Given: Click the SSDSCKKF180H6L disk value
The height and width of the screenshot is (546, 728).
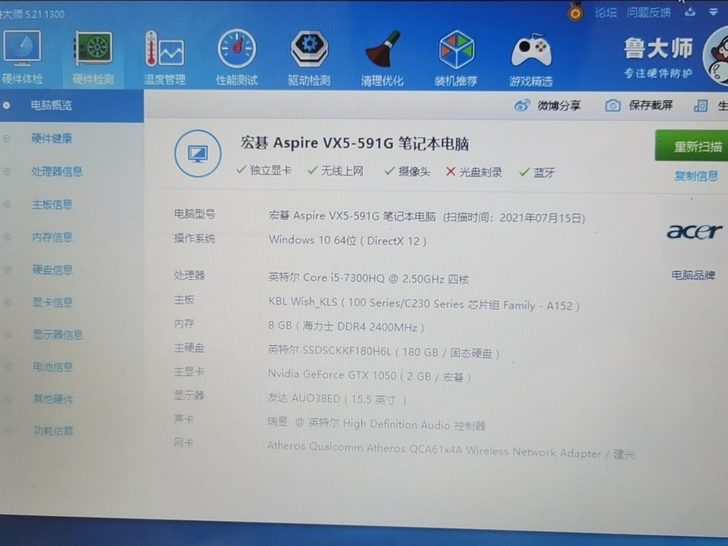Looking at the screenshot, I should pos(384,351).
